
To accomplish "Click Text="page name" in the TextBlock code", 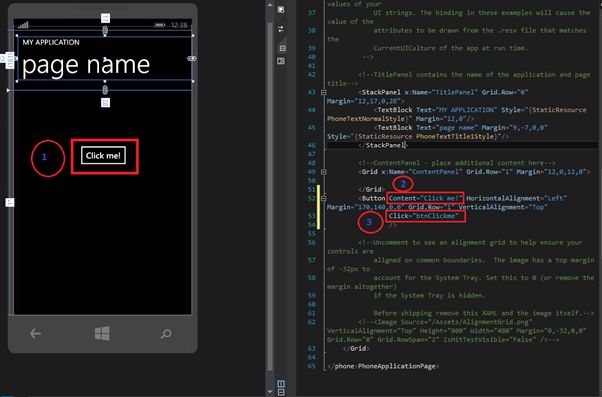I will [447, 127].
